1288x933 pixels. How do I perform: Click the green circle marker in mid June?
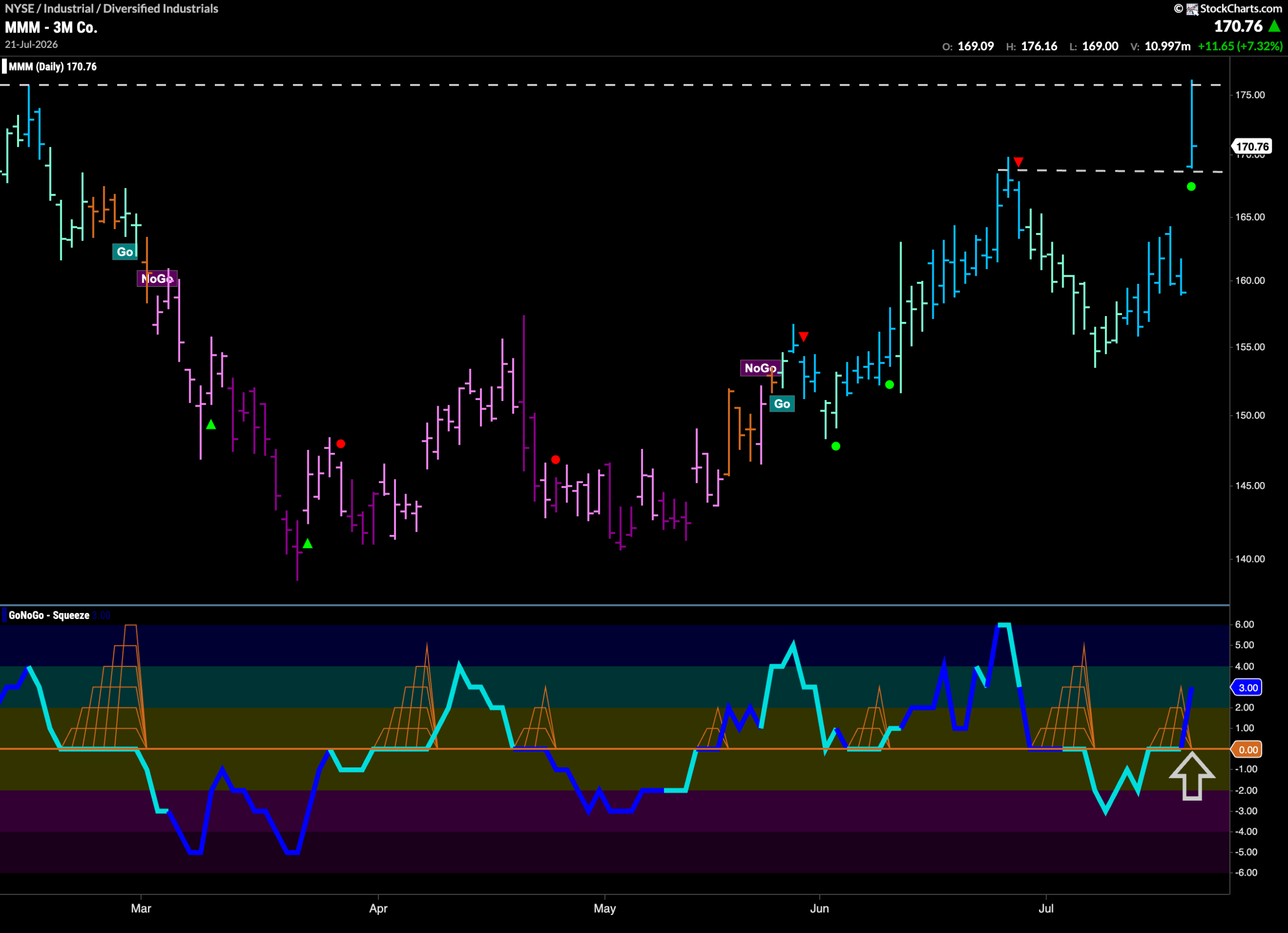[x=890, y=384]
